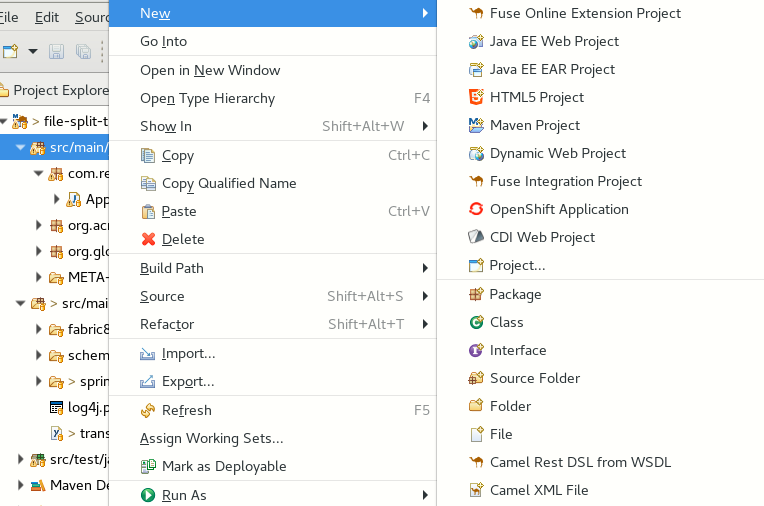Click the Import... icon
Viewport: 764px width, 506px height.
click(x=148, y=354)
